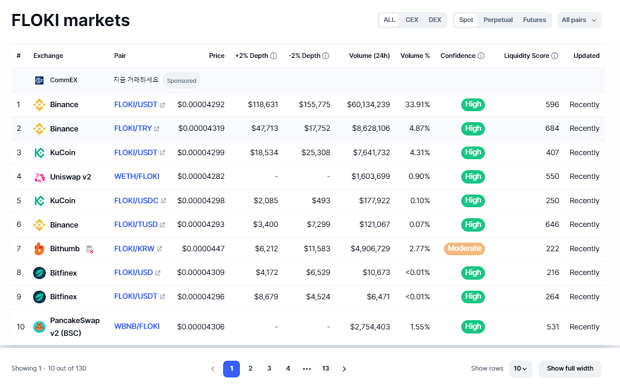Click the $60,134,239 volume value
Viewport: 620px width, 385px height.
pyautogui.click(x=369, y=105)
